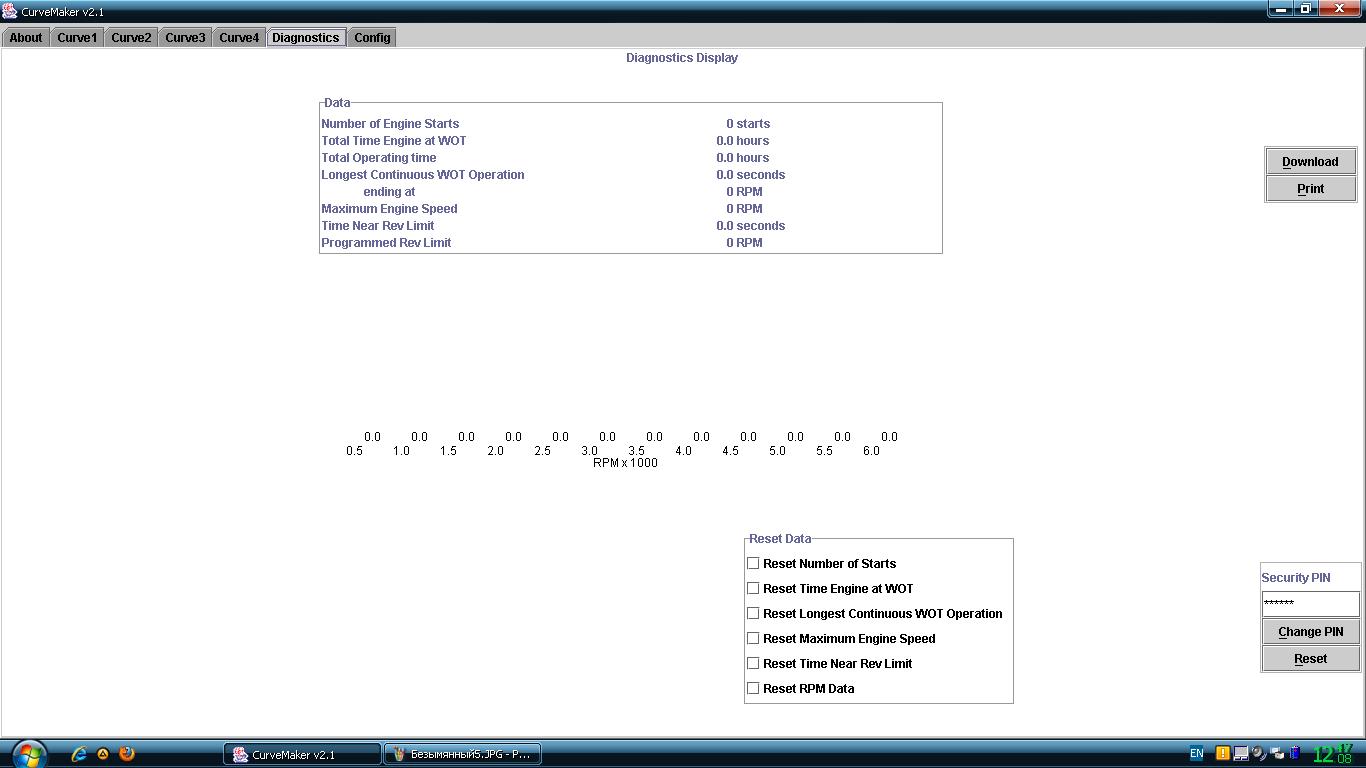Click the 'RPM x 1000' axis label

point(625,463)
